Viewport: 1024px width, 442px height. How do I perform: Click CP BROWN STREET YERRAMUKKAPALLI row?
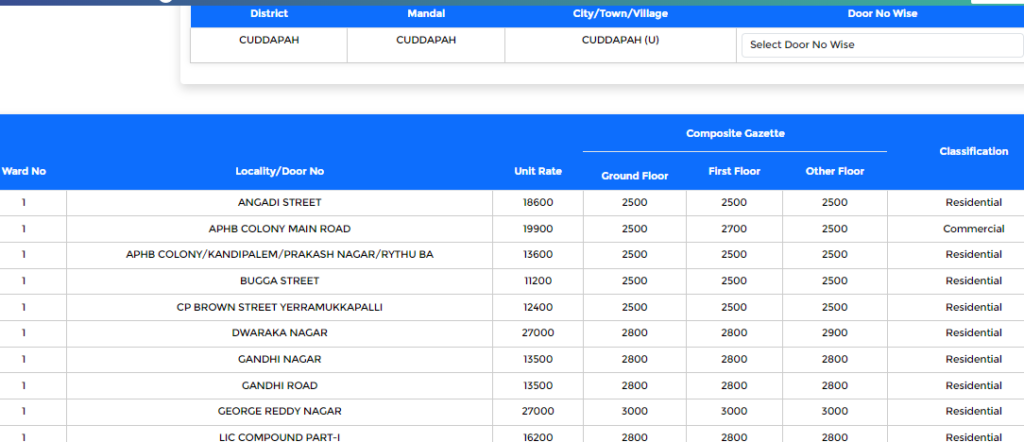tap(279, 307)
